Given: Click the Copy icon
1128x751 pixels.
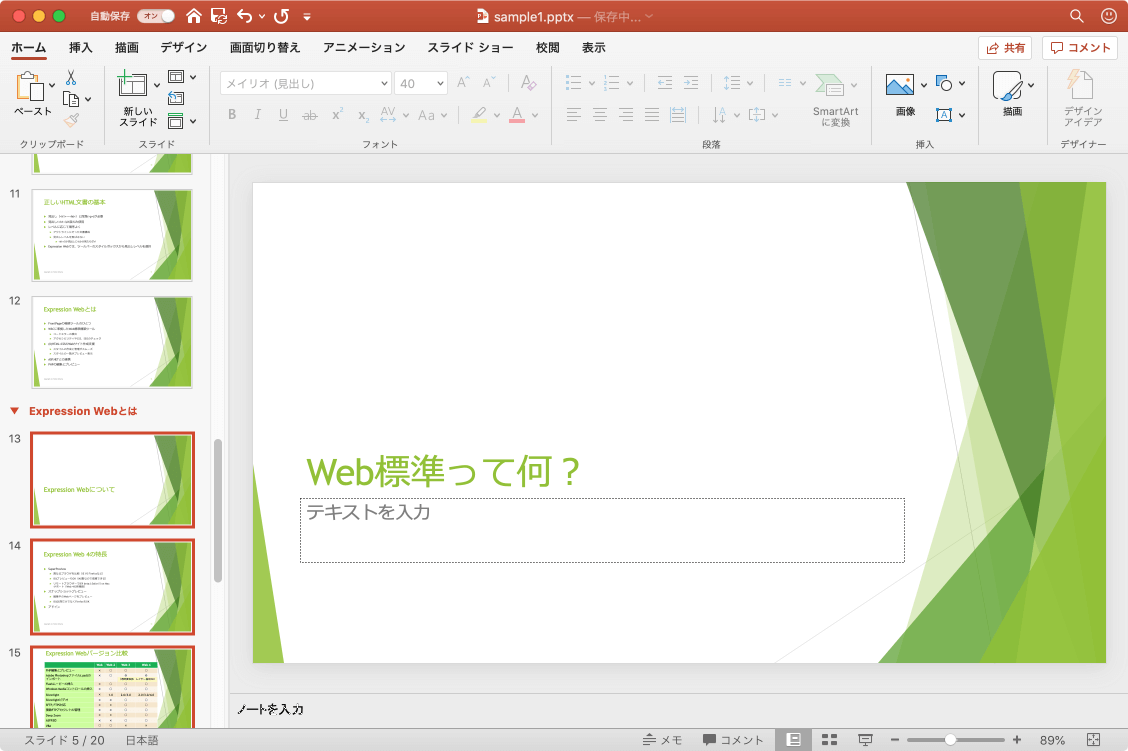Looking at the screenshot, I should (70, 99).
